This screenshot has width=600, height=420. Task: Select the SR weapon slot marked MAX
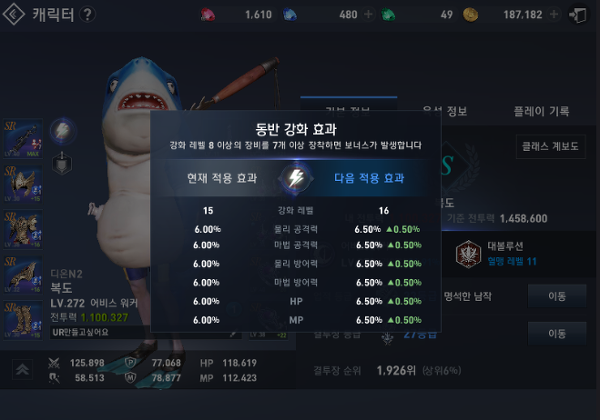click(23, 138)
